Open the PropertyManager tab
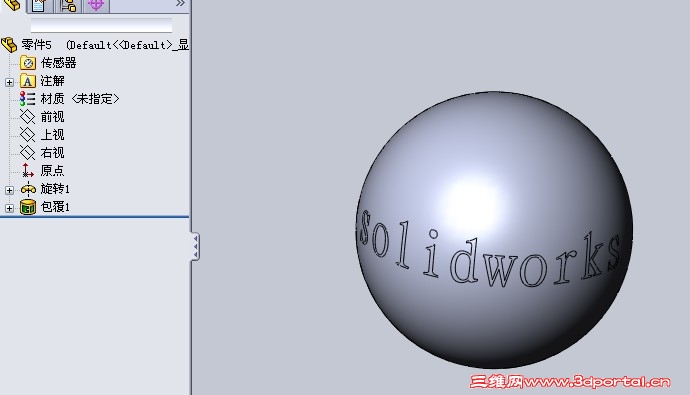Screen dimensions: 690x395 (x=40, y=5)
